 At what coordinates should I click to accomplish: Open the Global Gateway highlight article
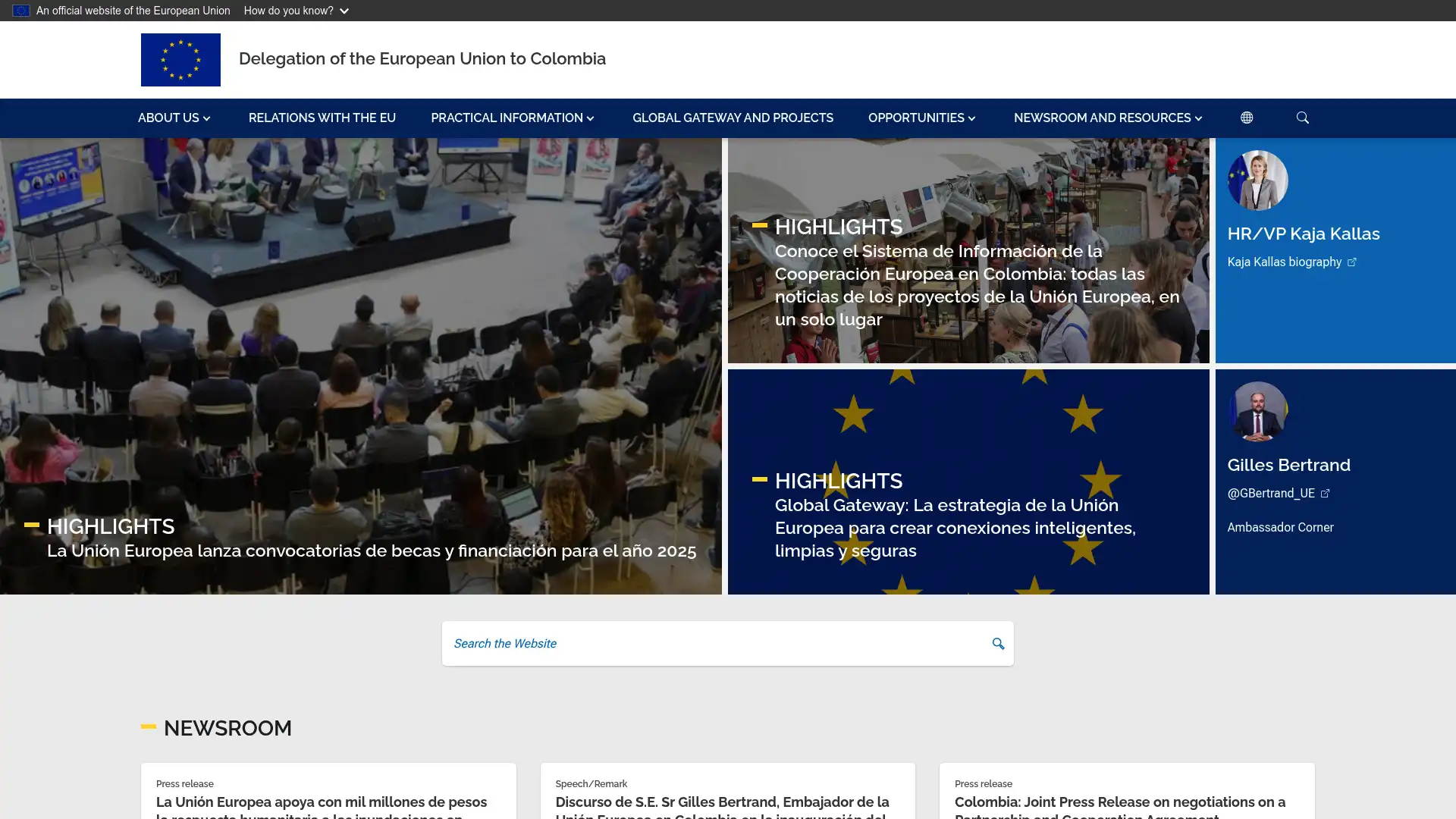coord(955,528)
